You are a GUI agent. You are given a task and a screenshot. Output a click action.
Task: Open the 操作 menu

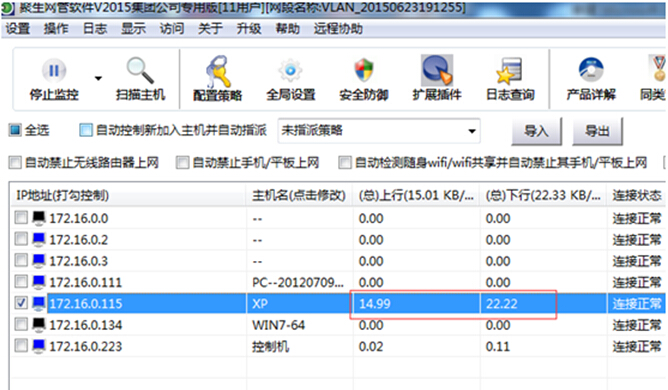click(x=56, y=29)
